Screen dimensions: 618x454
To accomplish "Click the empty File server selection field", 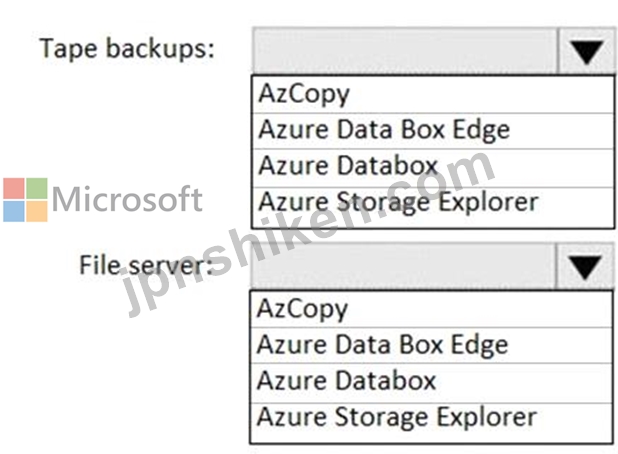I will point(404,266).
